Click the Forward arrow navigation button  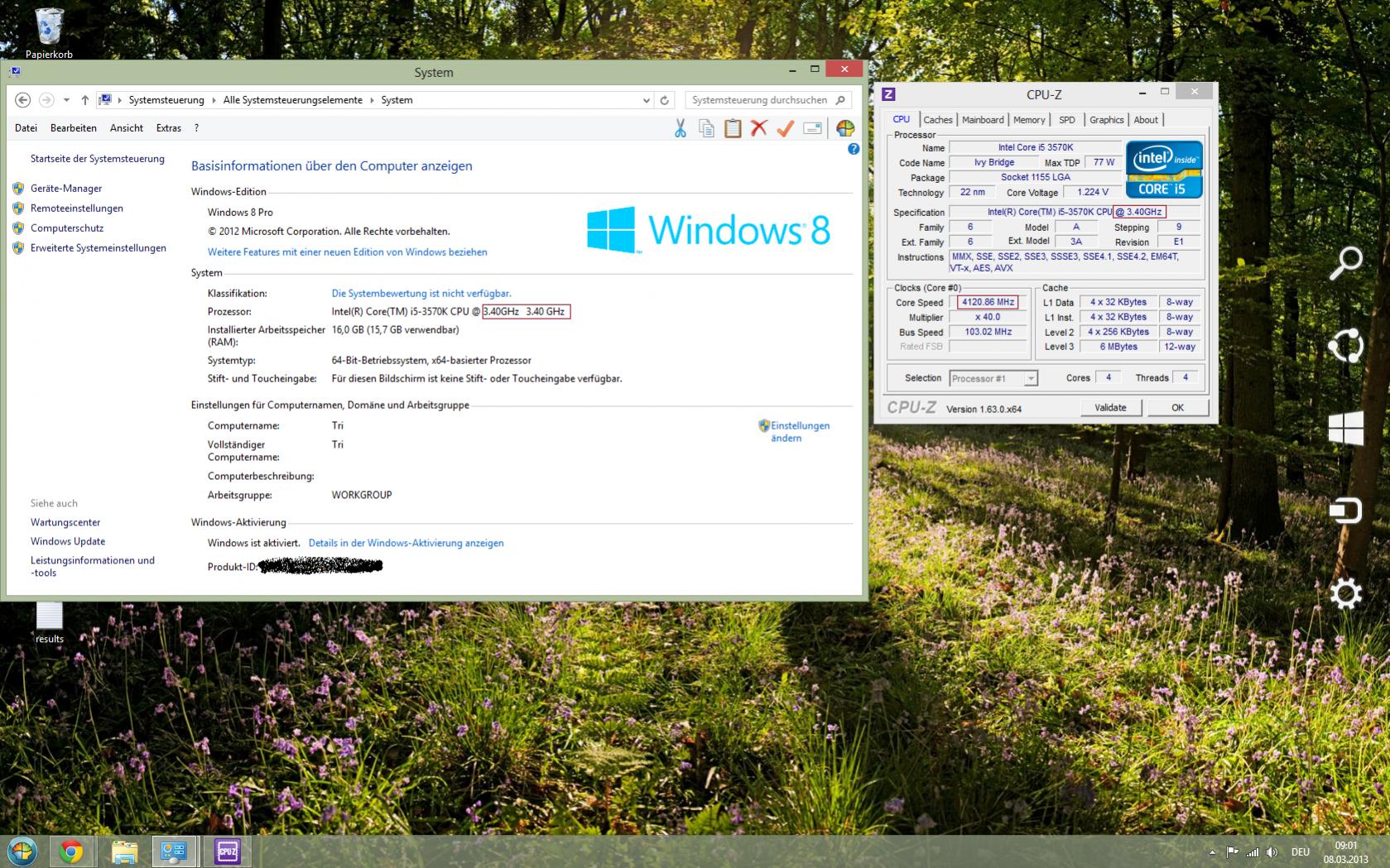tap(46, 100)
